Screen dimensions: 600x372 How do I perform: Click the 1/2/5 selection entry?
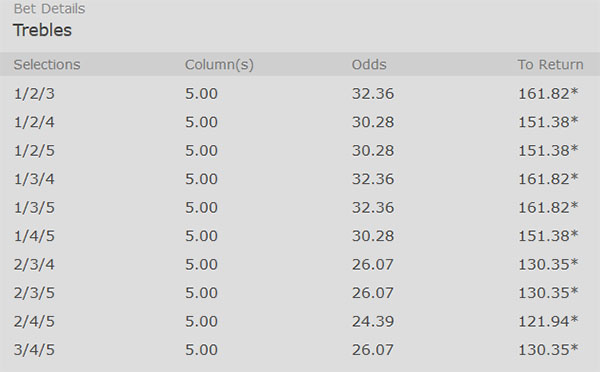[34, 150]
